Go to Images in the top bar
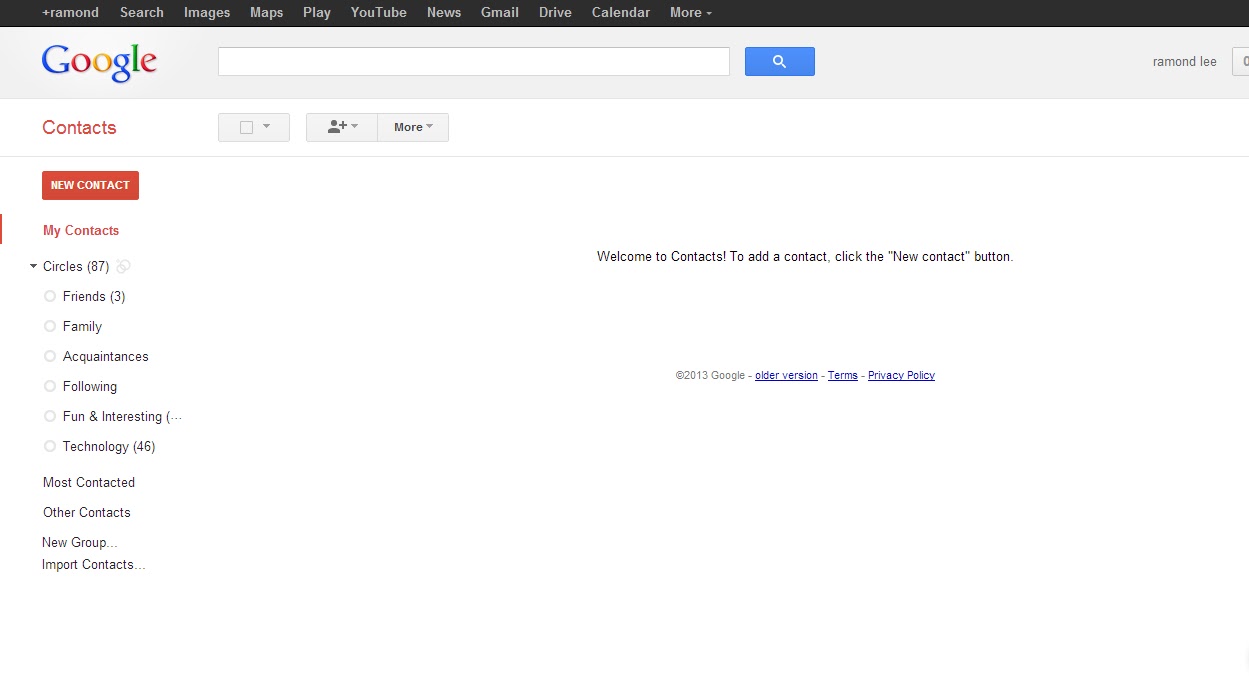 [207, 13]
